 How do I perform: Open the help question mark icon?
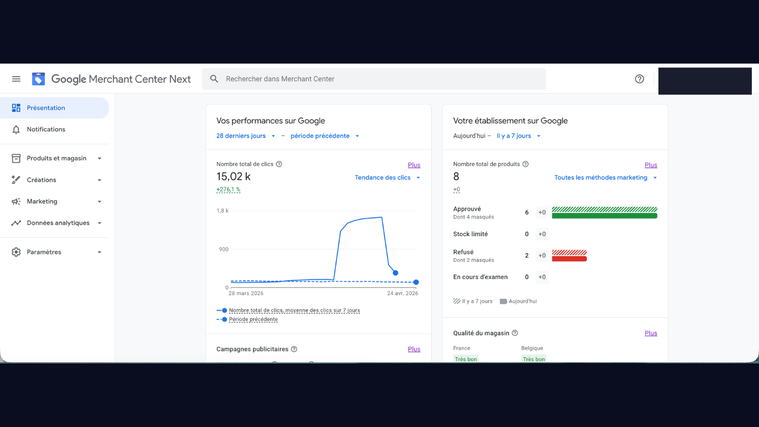pos(640,79)
